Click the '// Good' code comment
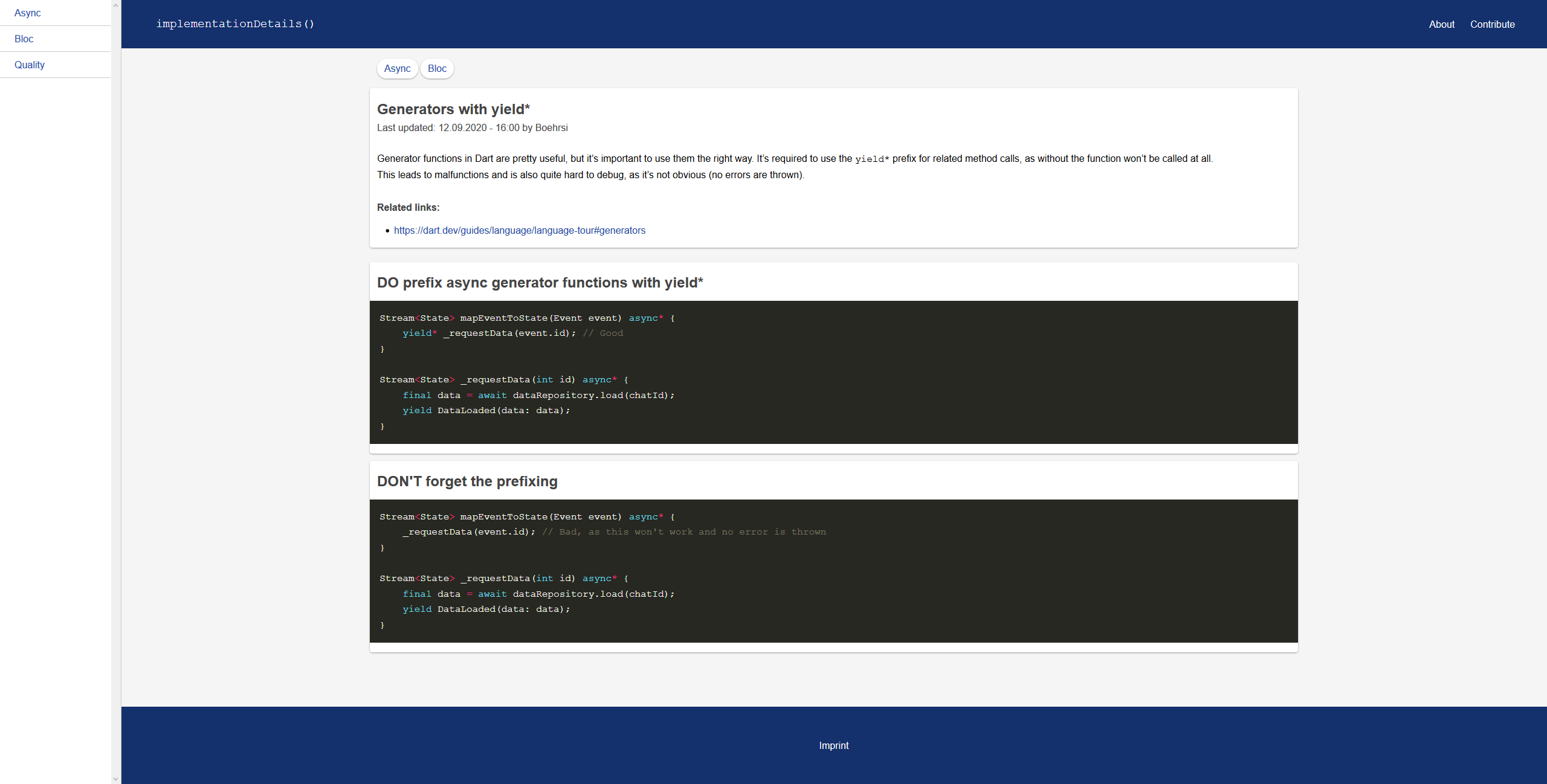 602,333
